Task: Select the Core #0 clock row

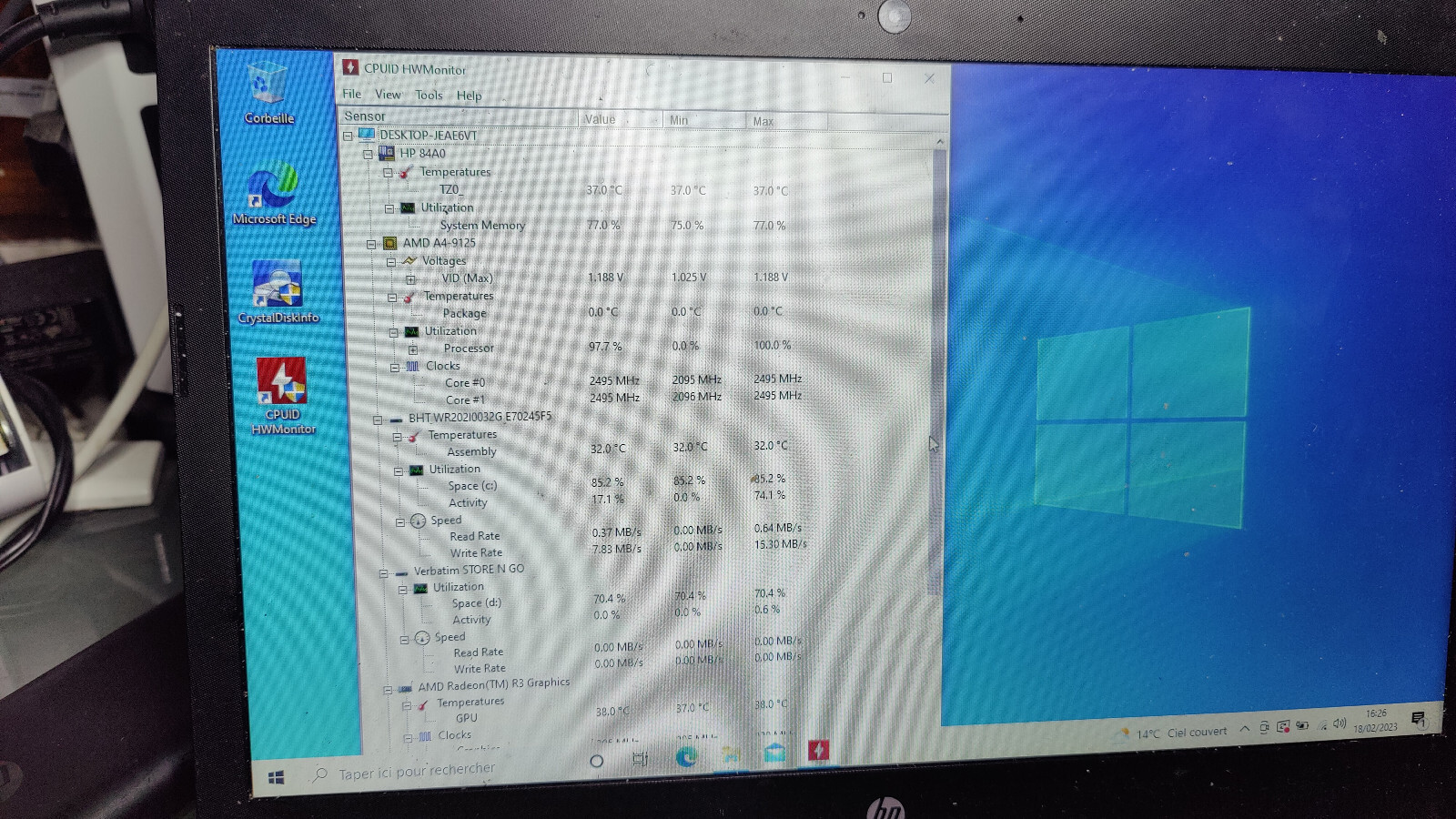Action: 465,383
